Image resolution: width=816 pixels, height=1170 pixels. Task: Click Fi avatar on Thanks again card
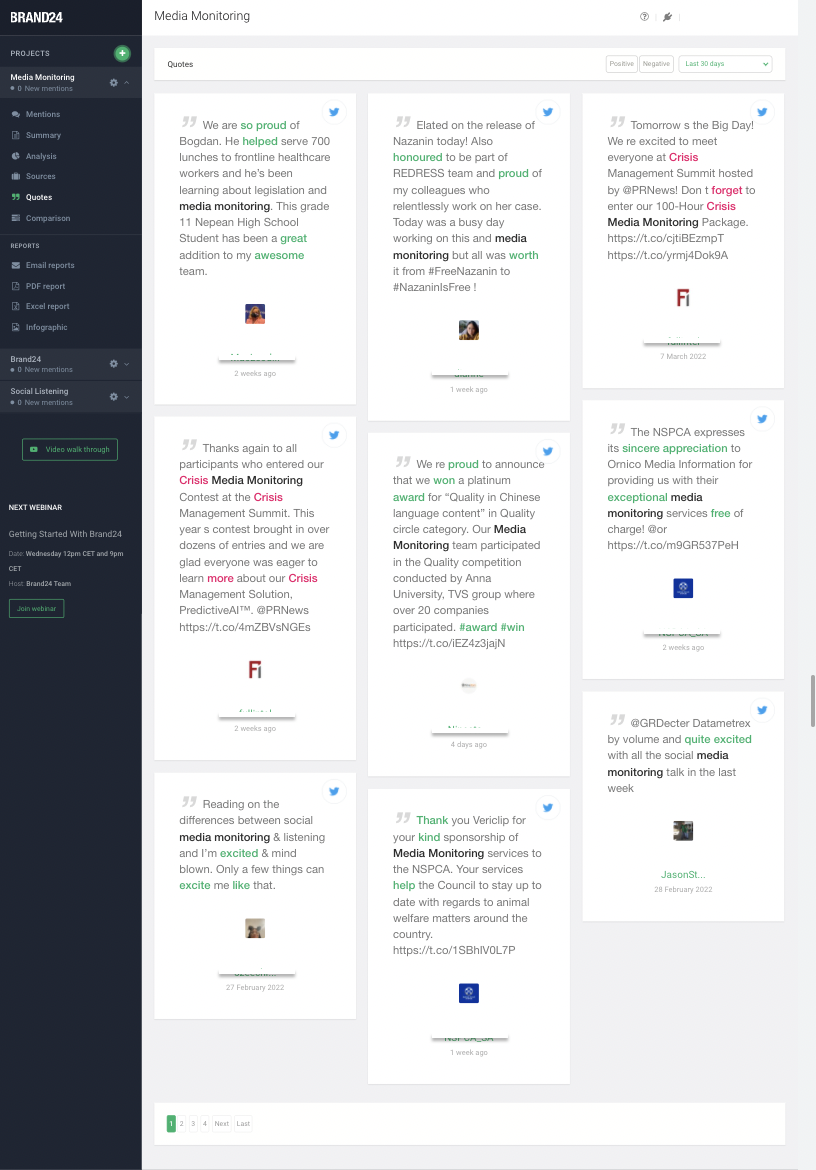coord(255,669)
